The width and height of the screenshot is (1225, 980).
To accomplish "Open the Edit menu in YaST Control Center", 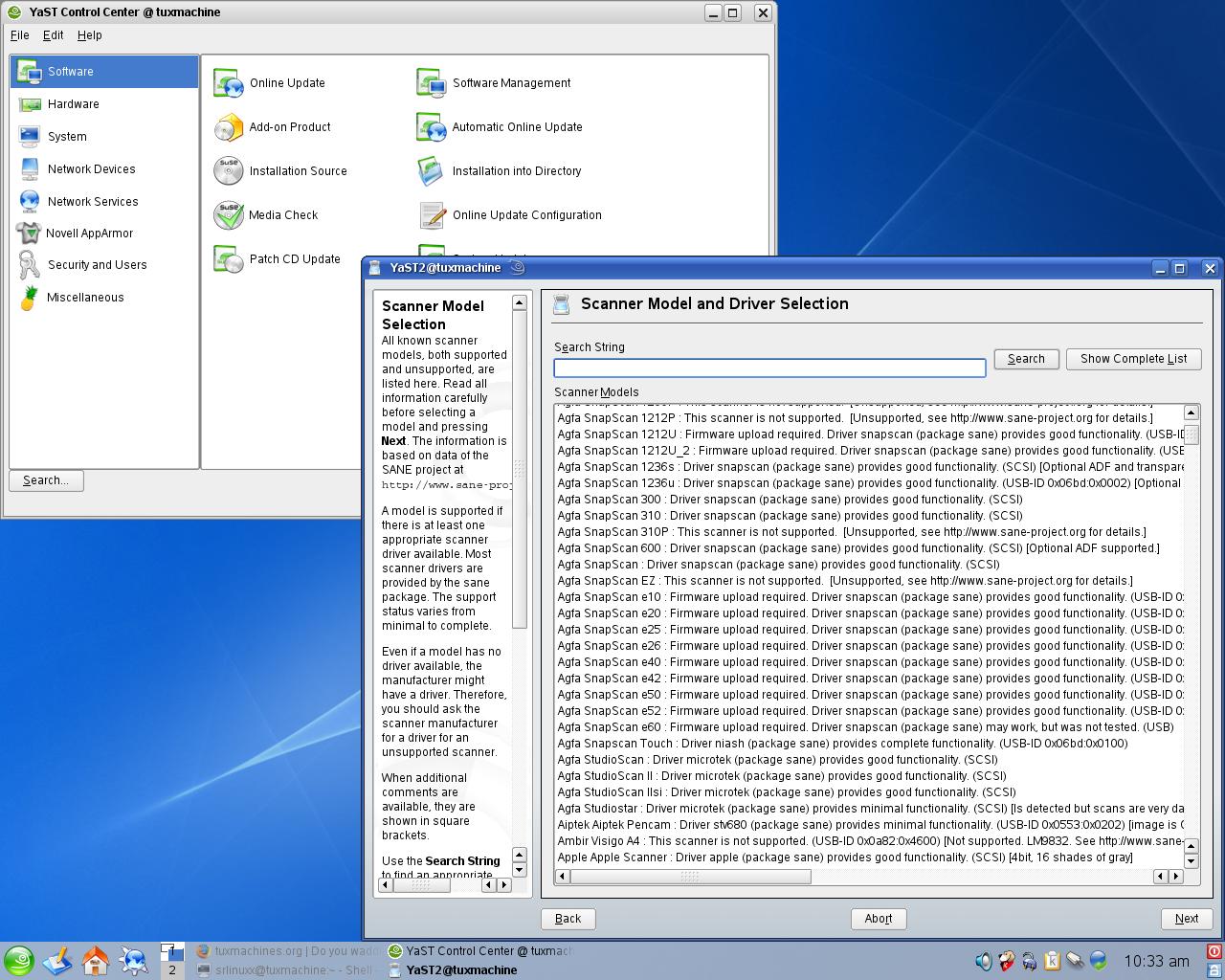I will click(54, 35).
